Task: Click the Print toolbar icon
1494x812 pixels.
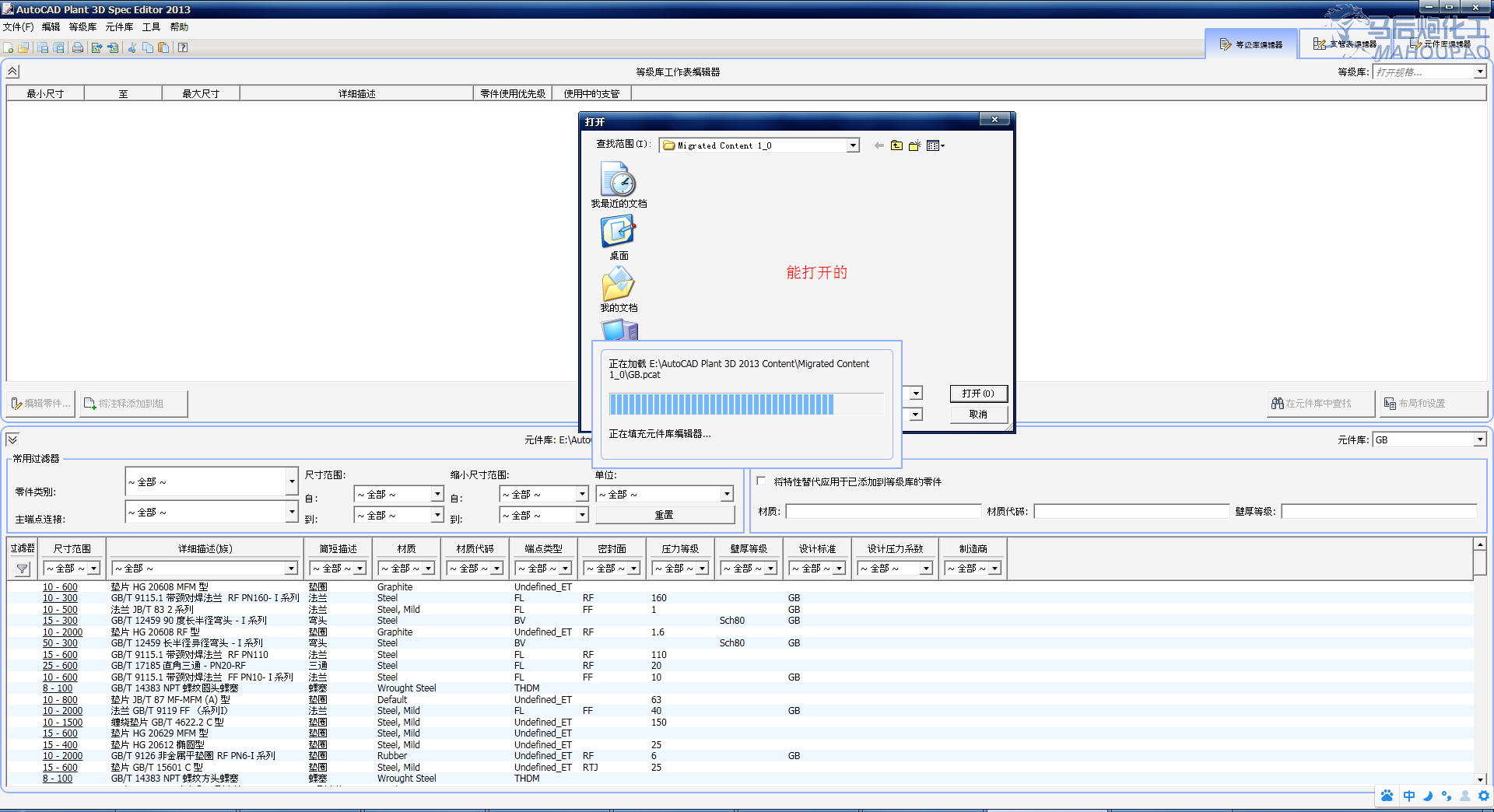Action: tap(78, 47)
